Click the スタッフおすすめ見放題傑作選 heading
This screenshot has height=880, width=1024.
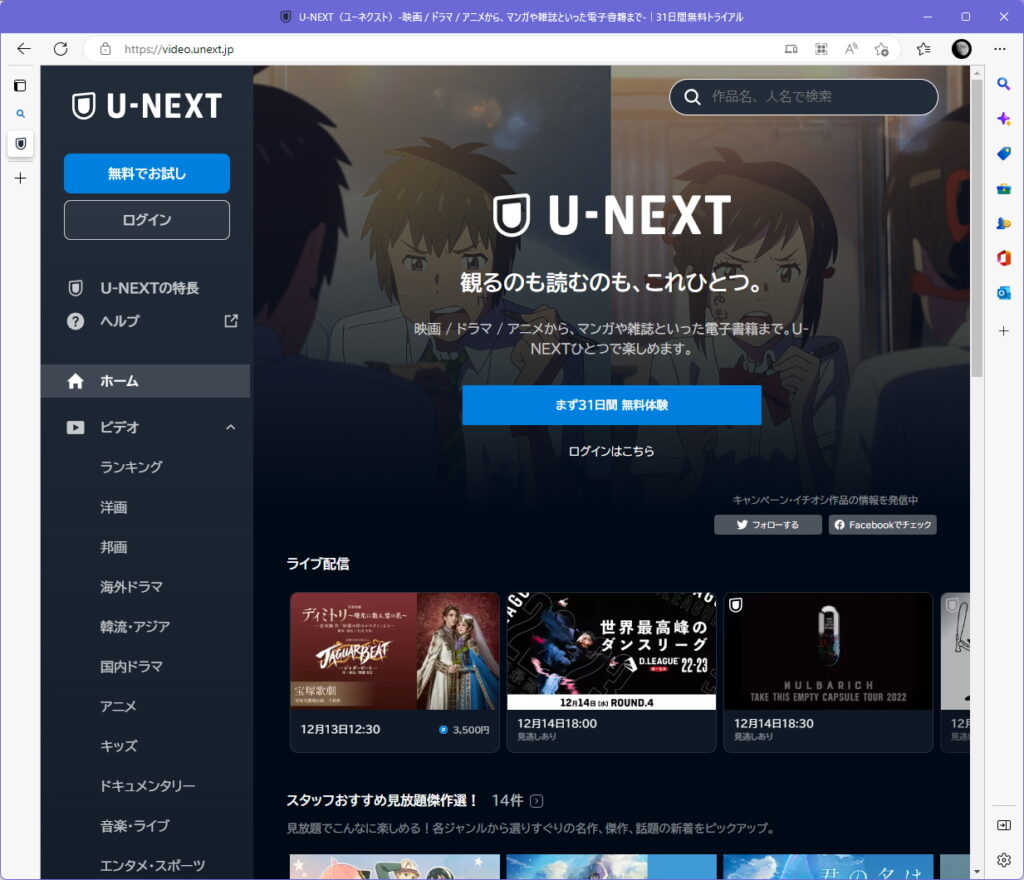(x=383, y=800)
